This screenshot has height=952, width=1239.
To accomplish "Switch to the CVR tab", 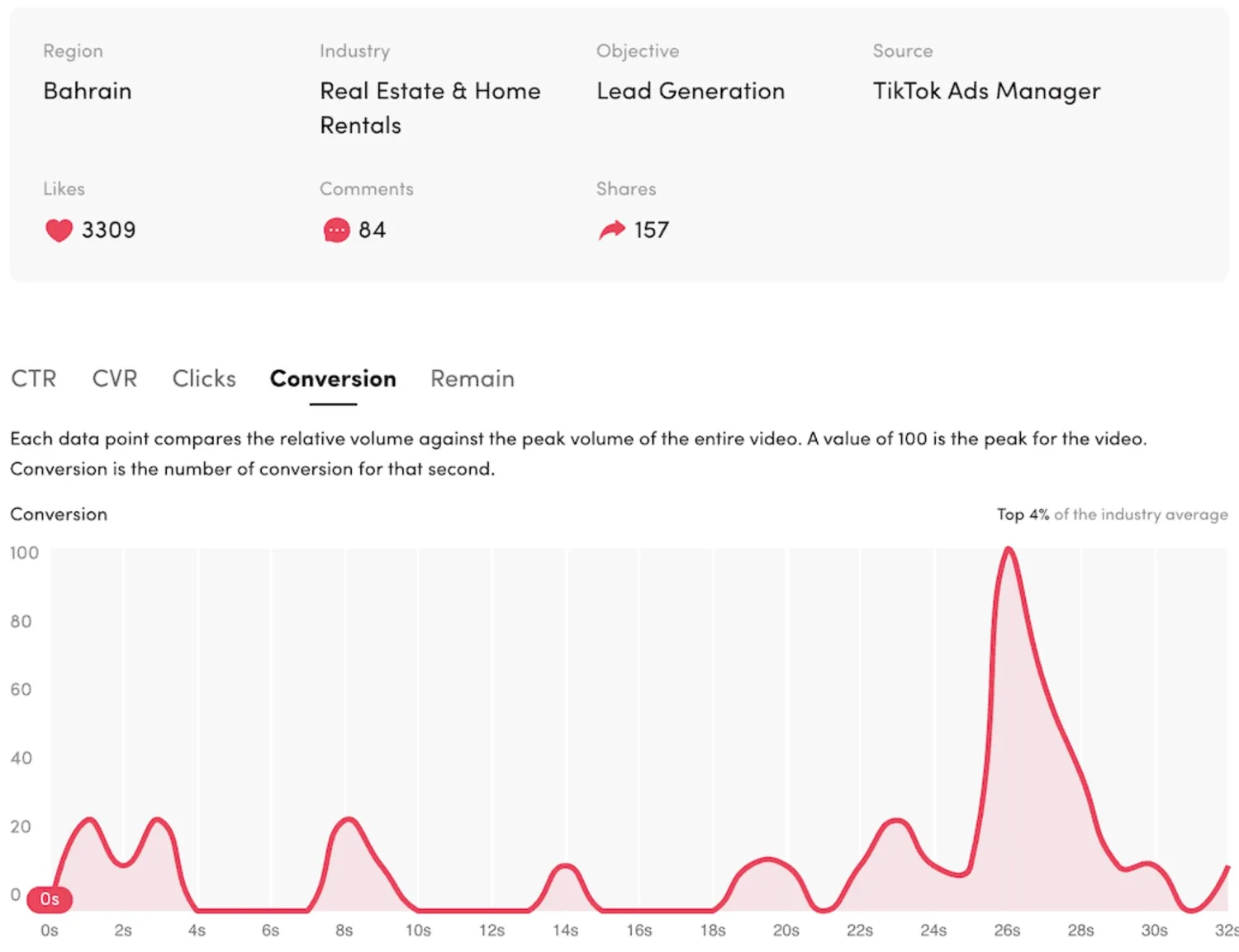I will point(115,378).
